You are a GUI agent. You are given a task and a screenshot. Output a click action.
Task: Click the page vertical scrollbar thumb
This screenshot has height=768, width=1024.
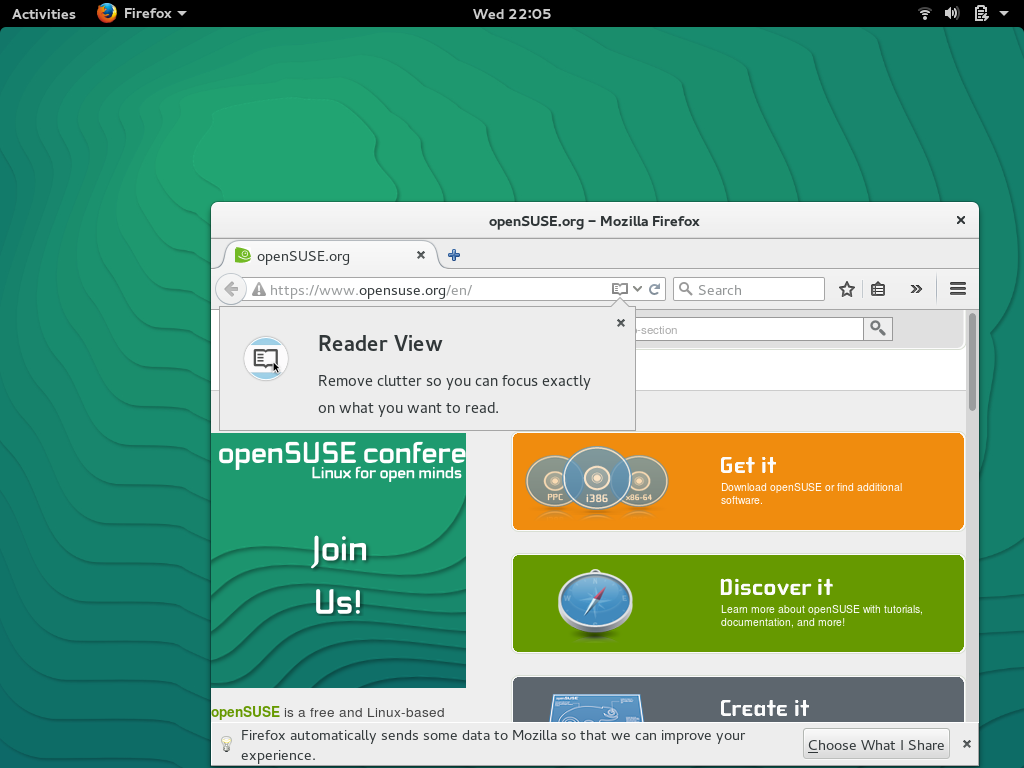point(972,361)
